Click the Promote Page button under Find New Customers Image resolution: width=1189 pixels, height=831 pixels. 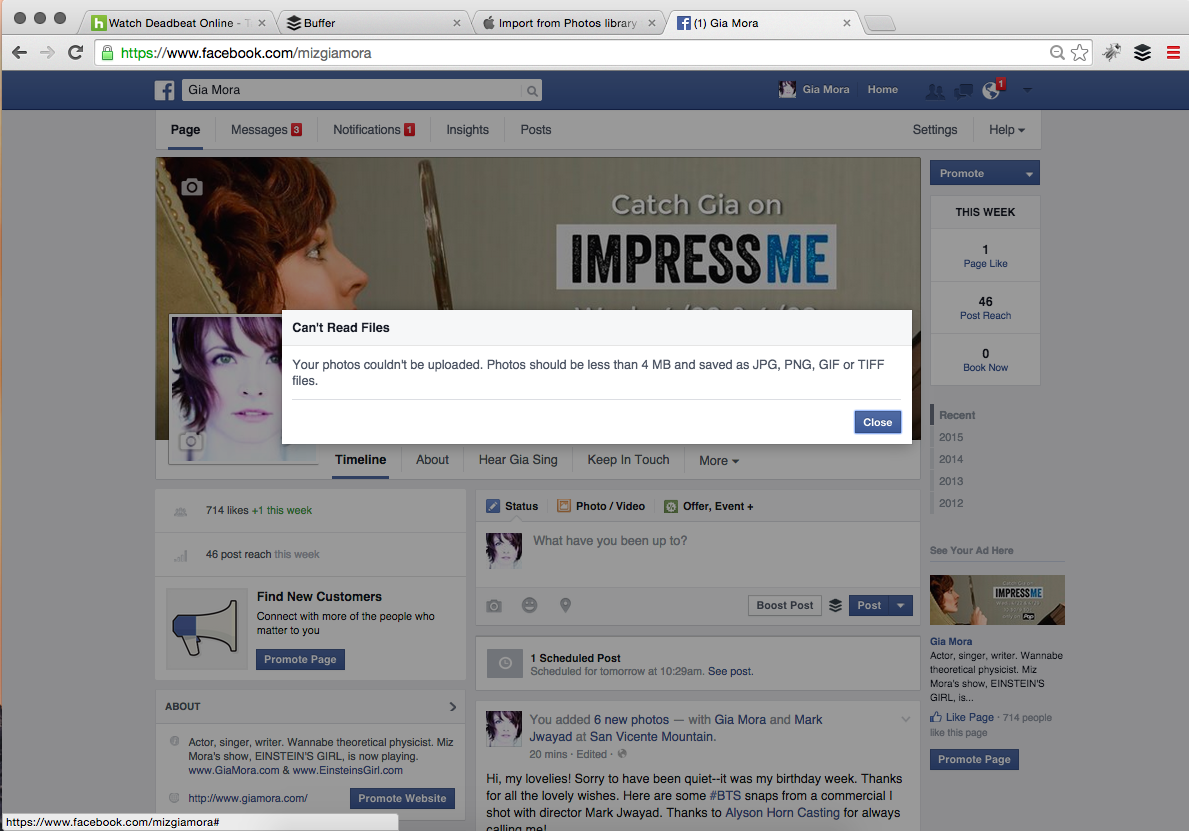point(300,660)
